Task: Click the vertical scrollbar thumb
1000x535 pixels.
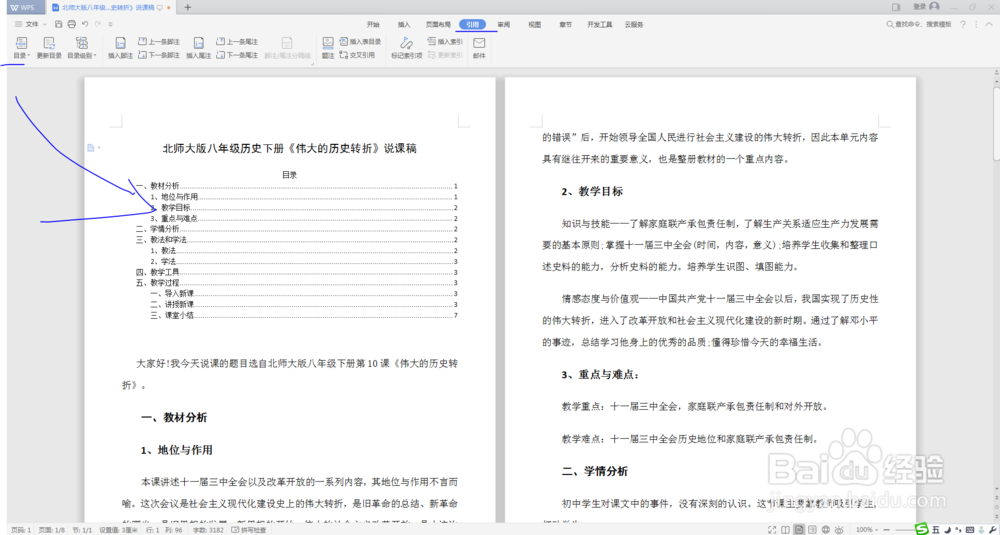Action: 996,124
